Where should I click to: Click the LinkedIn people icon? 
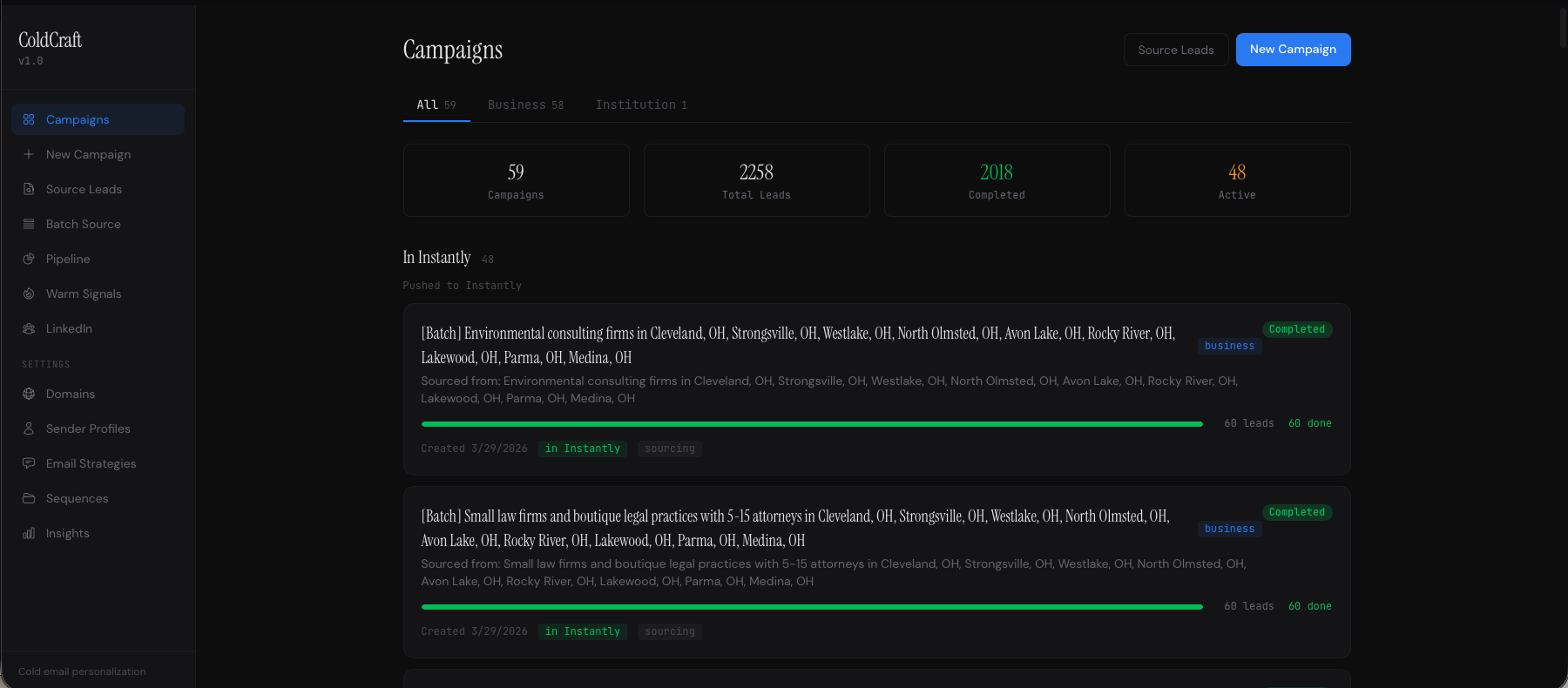[x=29, y=328]
